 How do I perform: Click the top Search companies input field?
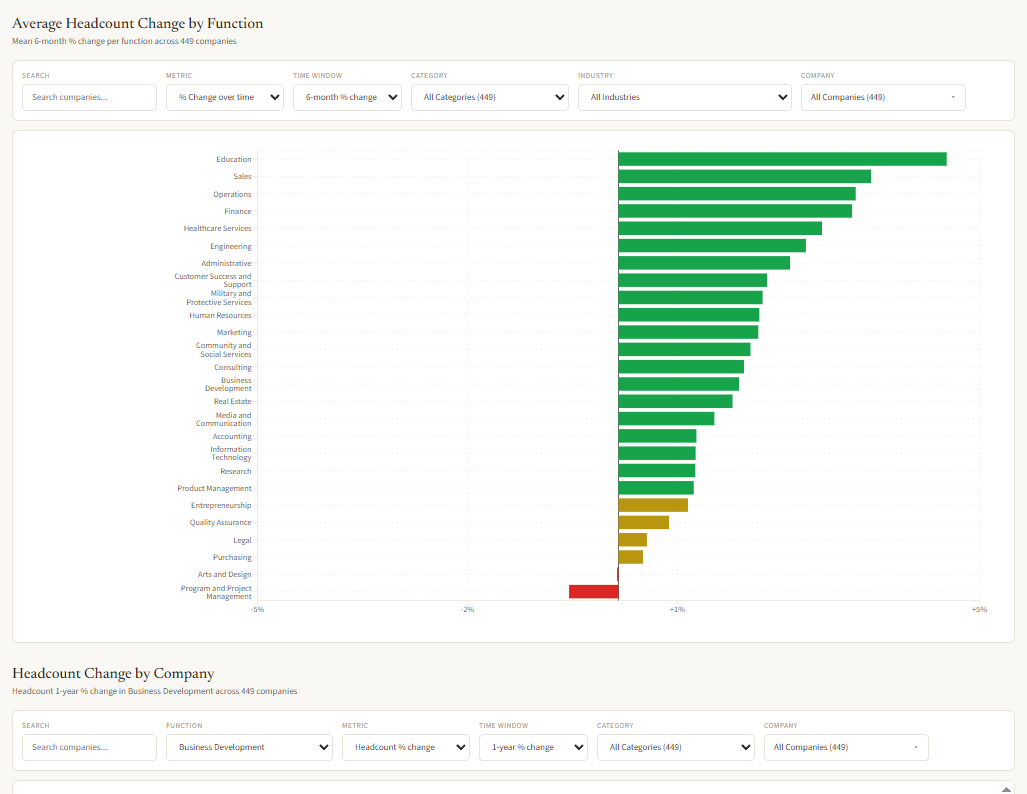tap(89, 97)
